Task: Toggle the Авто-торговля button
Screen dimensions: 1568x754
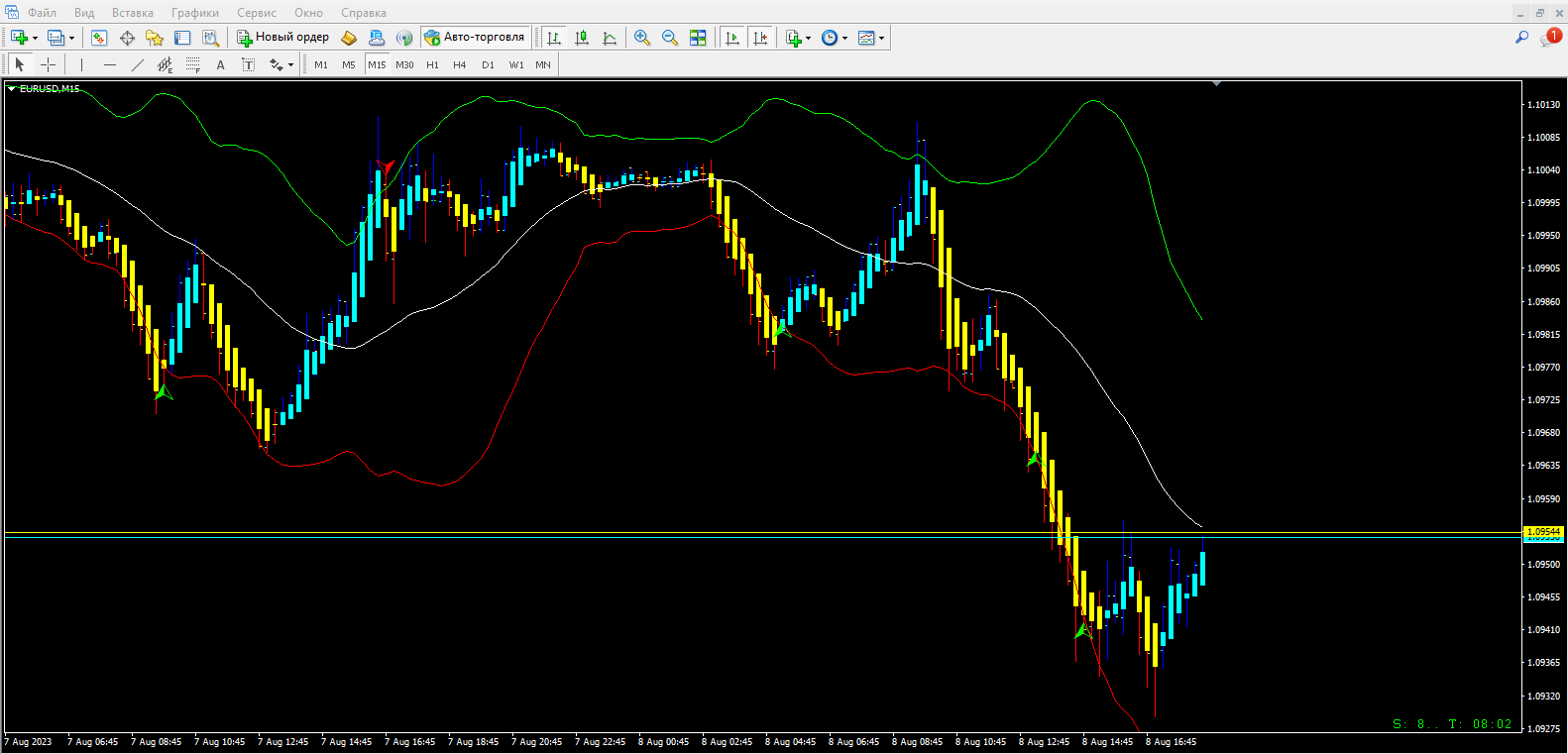Action: [x=475, y=38]
